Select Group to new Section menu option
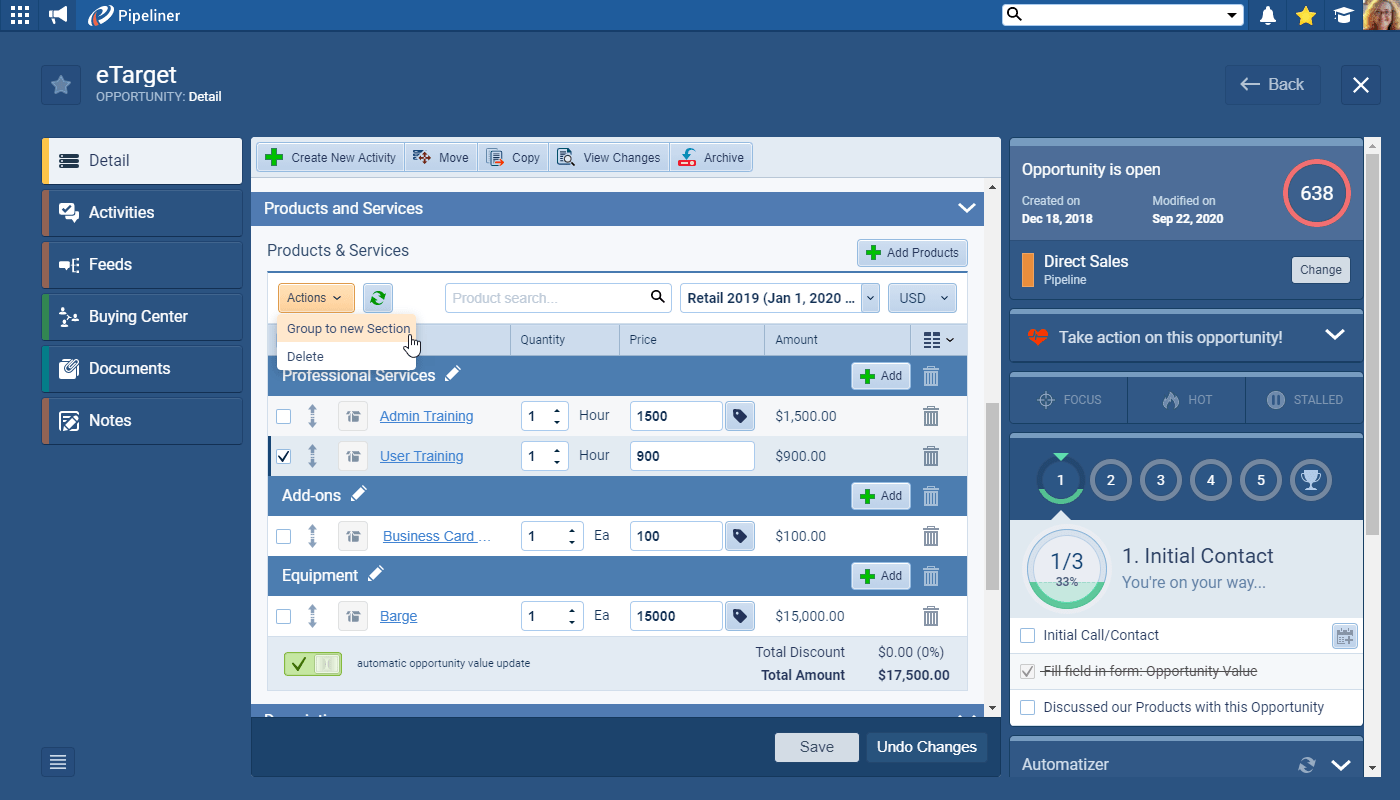 point(347,328)
